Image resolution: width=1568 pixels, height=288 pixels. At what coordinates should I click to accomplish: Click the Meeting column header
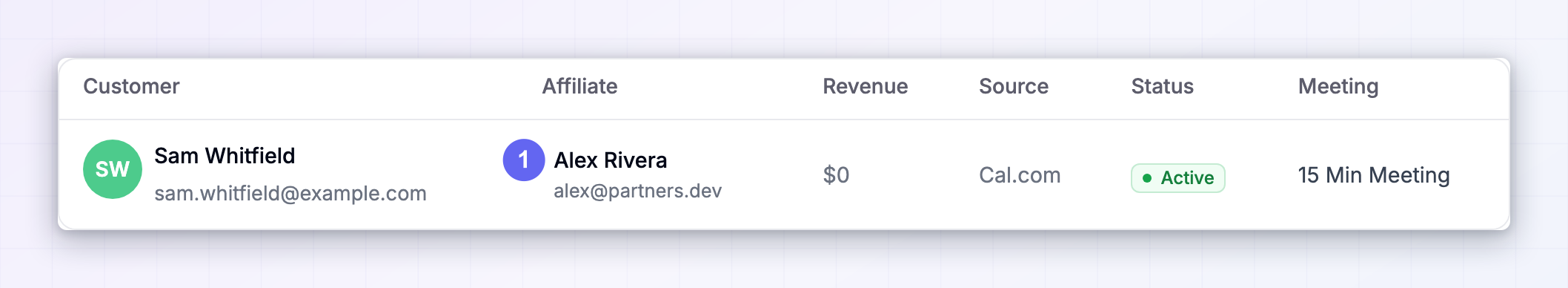pos(1338,86)
